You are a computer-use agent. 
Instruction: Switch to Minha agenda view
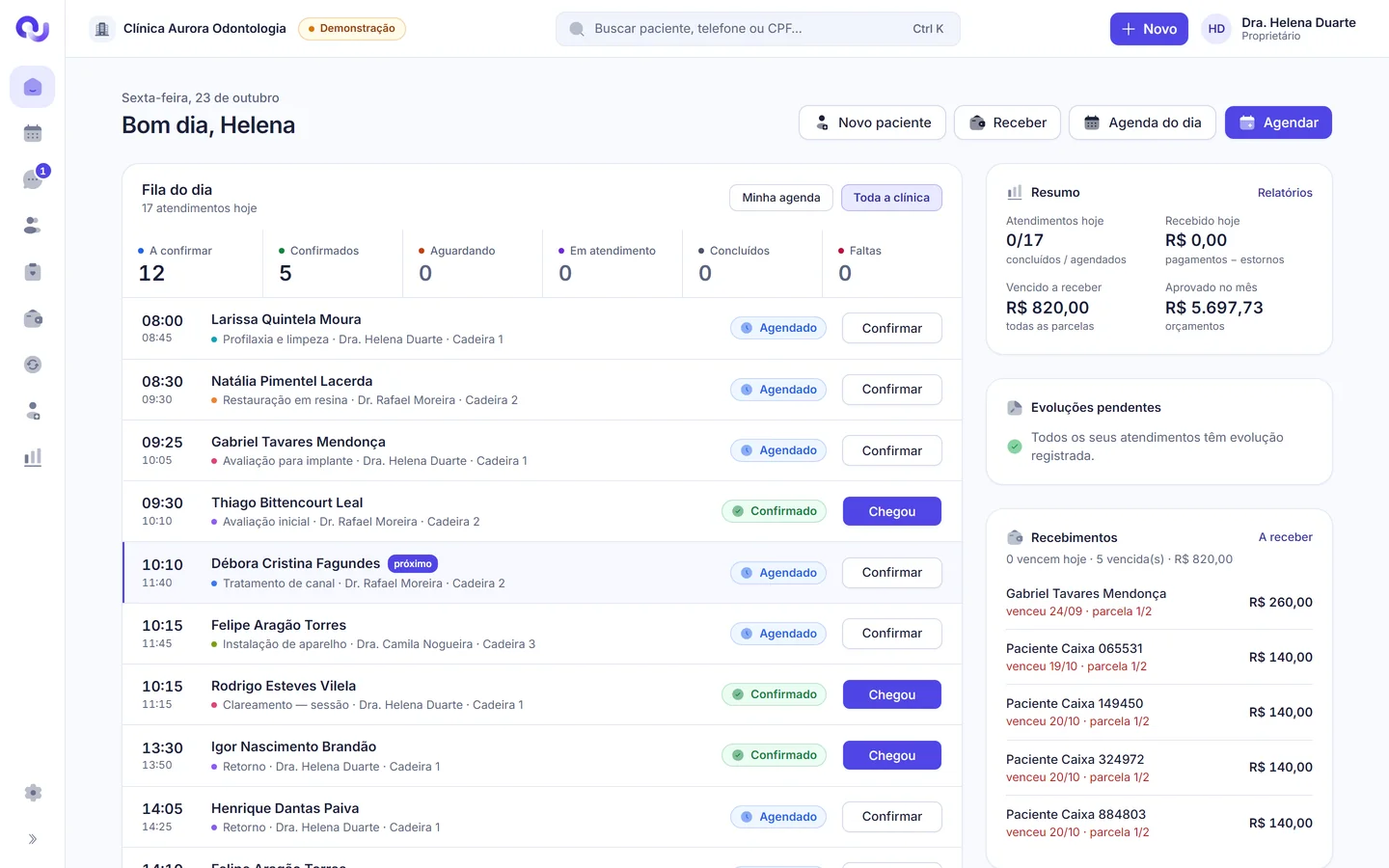pyautogui.click(x=781, y=198)
